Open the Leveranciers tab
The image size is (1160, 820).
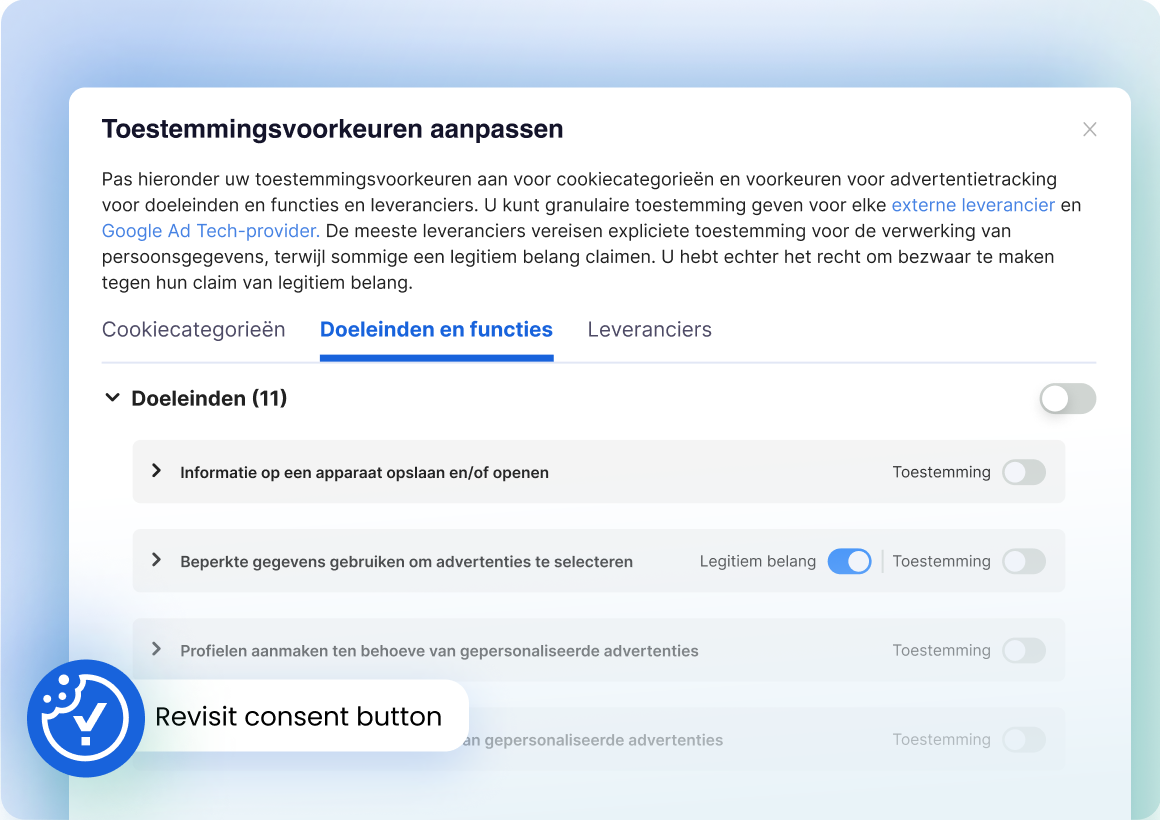pyautogui.click(x=649, y=330)
